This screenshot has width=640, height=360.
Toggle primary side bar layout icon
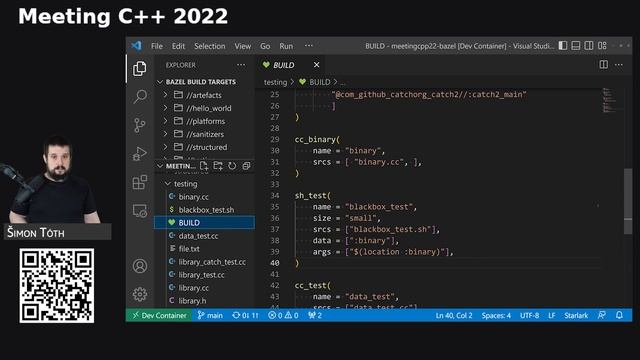563,46
